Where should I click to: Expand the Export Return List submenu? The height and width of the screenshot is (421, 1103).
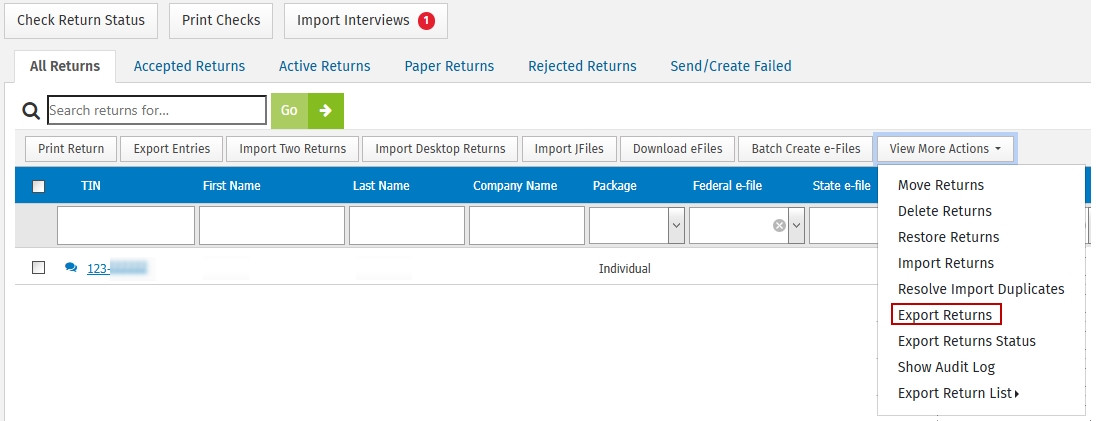[x=958, y=393]
